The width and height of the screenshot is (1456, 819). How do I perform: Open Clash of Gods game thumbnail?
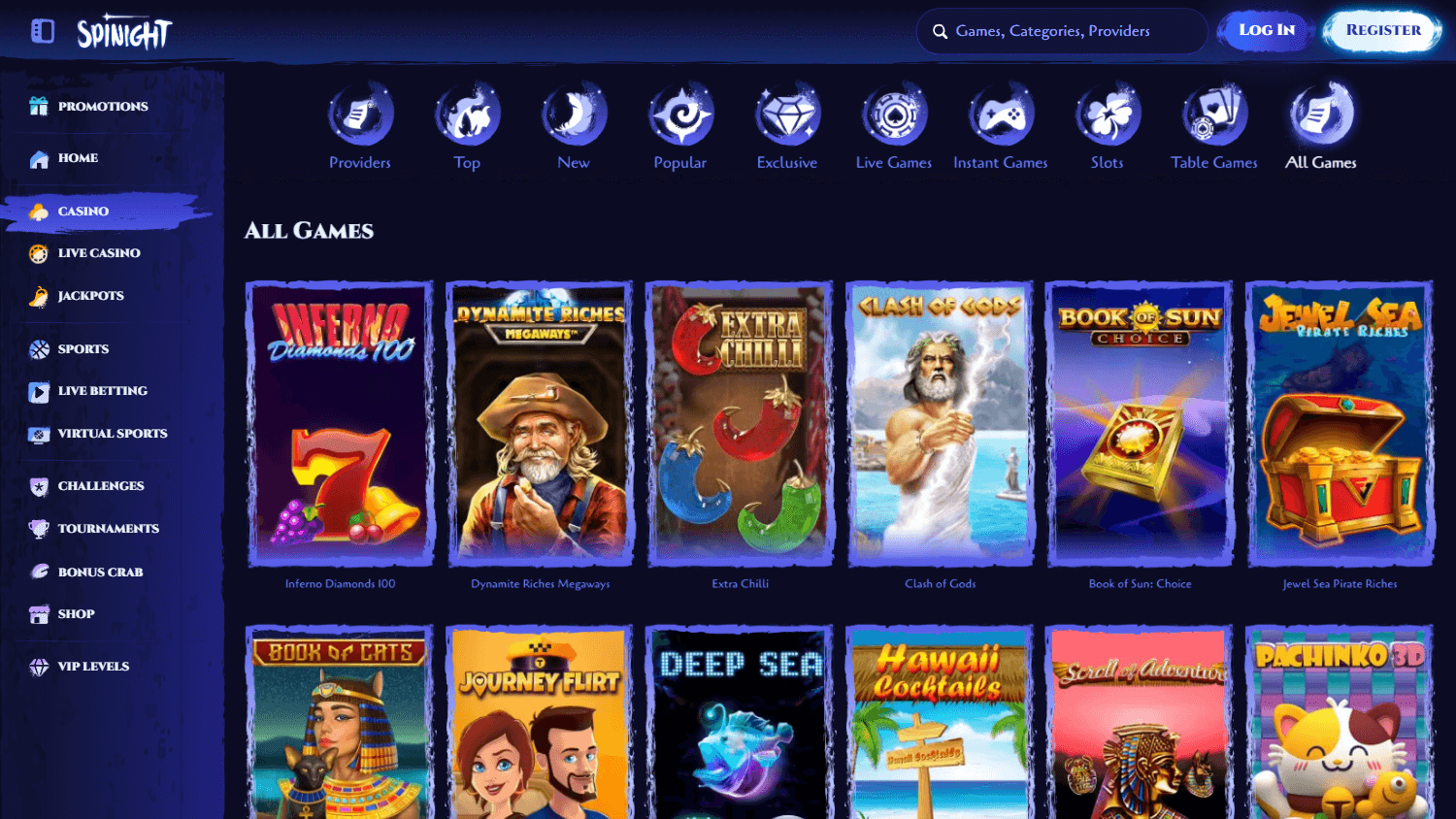click(940, 423)
